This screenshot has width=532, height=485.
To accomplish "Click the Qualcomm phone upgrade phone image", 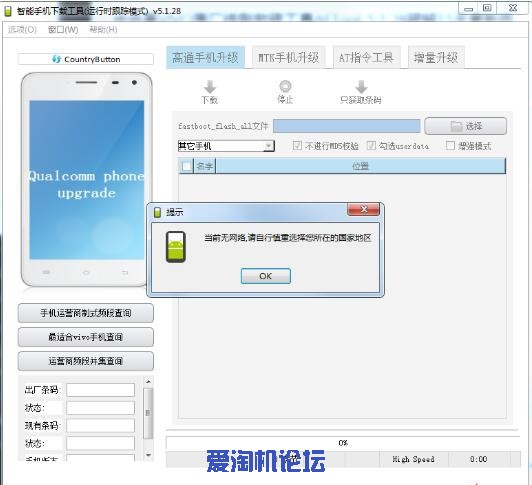I will point(86,180).
